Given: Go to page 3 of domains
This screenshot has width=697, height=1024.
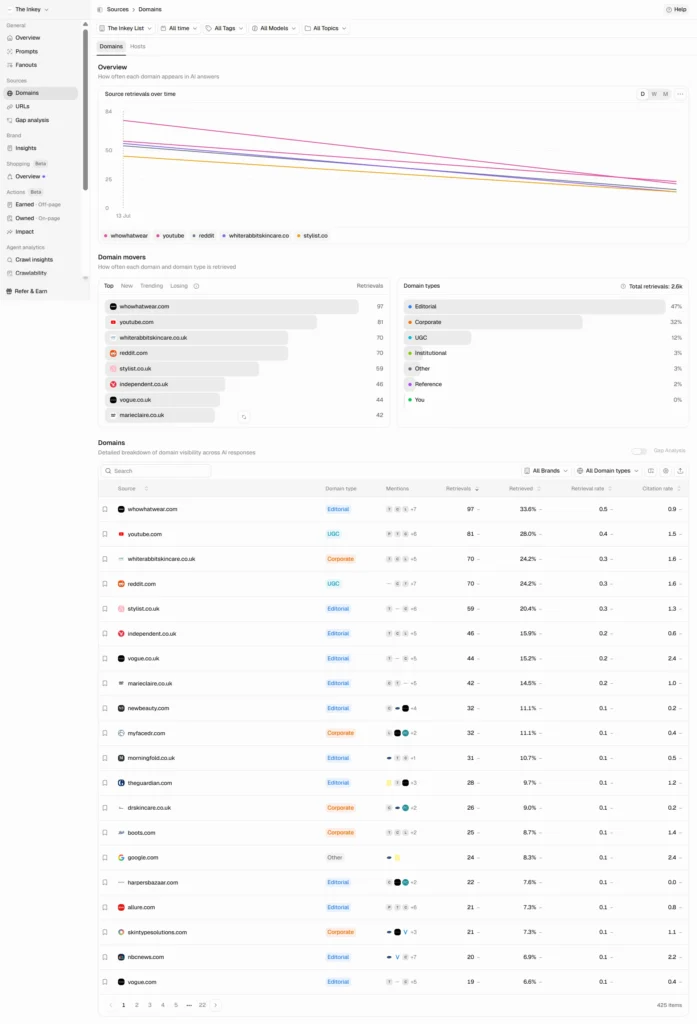Looking at the screenshot, I should point(150,1005).
